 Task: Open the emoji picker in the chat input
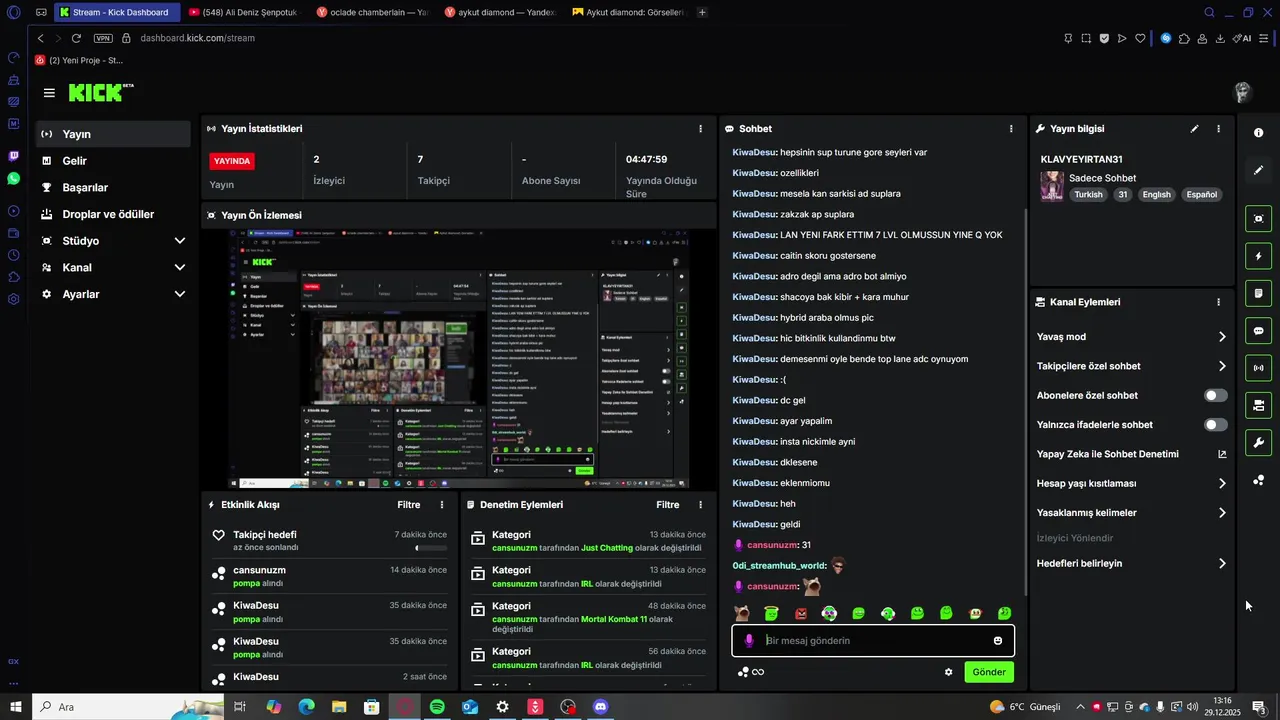click(x=998, y=641)
